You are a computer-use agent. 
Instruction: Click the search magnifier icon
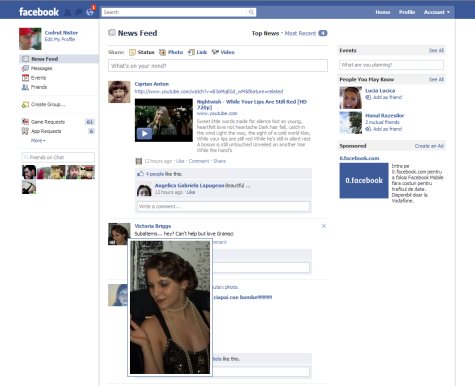click(x=251, y=12)
